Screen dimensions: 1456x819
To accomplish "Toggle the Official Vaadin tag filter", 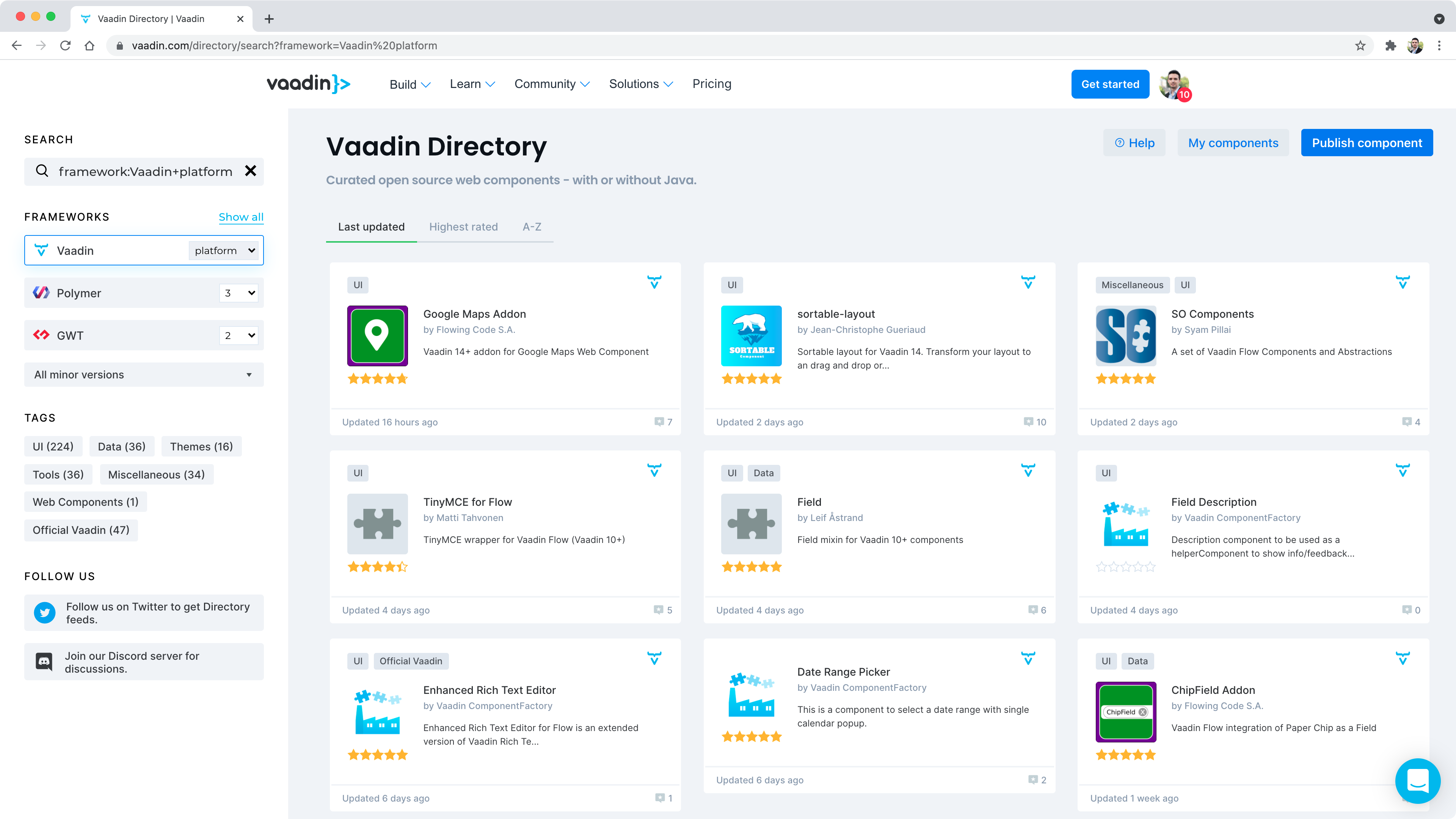I will click(x=80, y=529).
